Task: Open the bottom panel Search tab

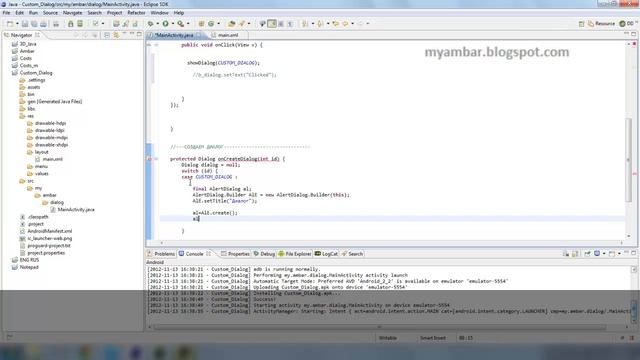Action: tap(352, 254)
